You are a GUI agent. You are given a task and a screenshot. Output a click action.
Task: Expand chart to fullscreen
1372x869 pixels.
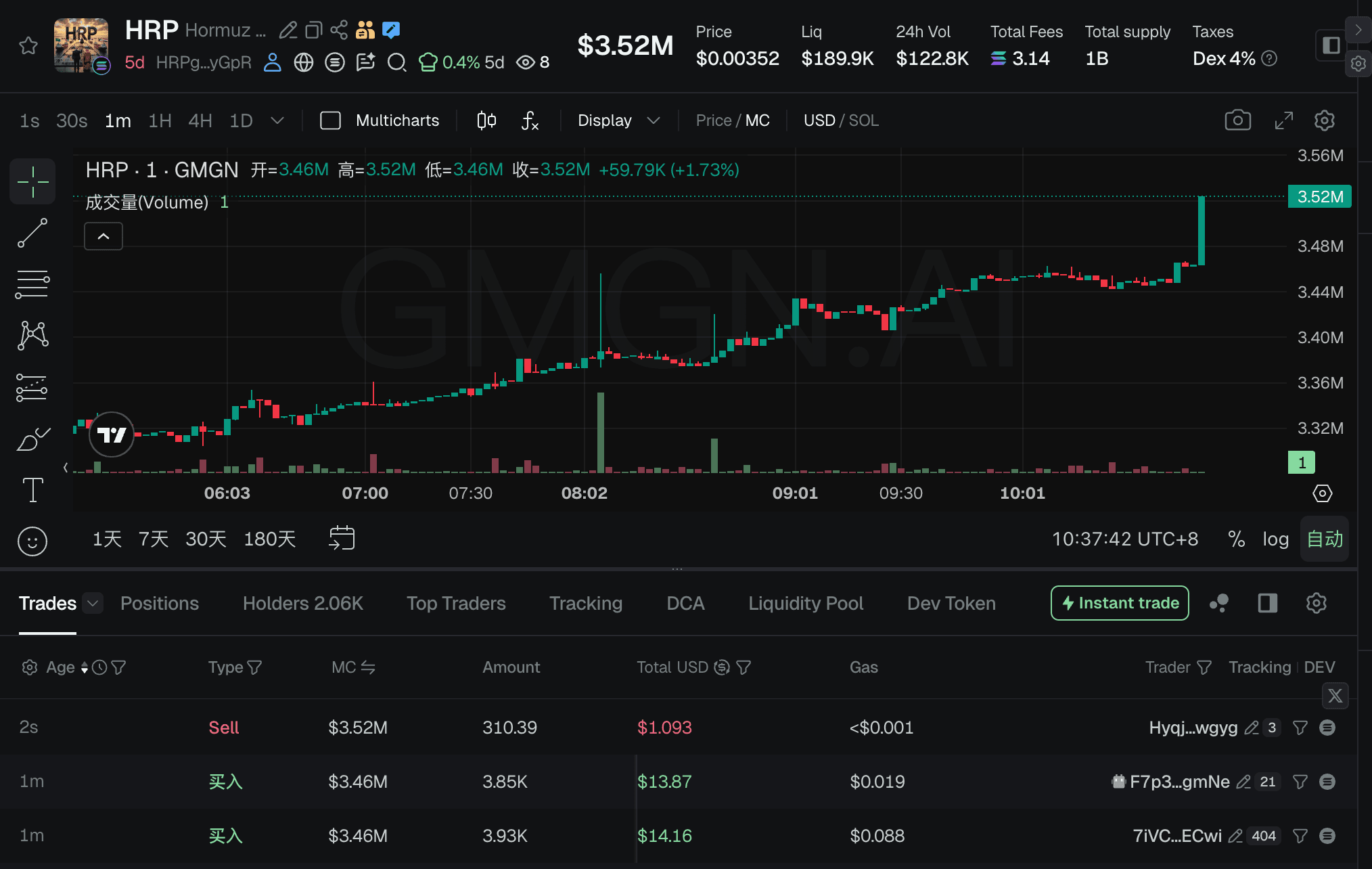pos(1283,120)
